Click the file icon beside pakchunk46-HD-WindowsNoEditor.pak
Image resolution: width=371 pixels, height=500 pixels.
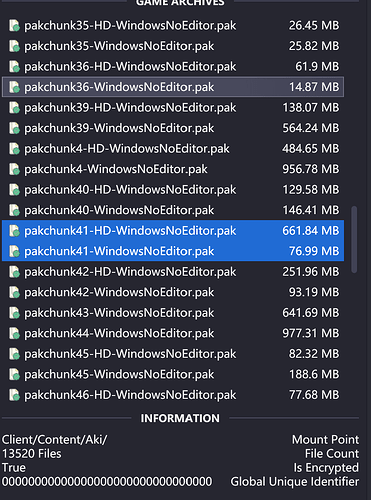pos(14,395)
